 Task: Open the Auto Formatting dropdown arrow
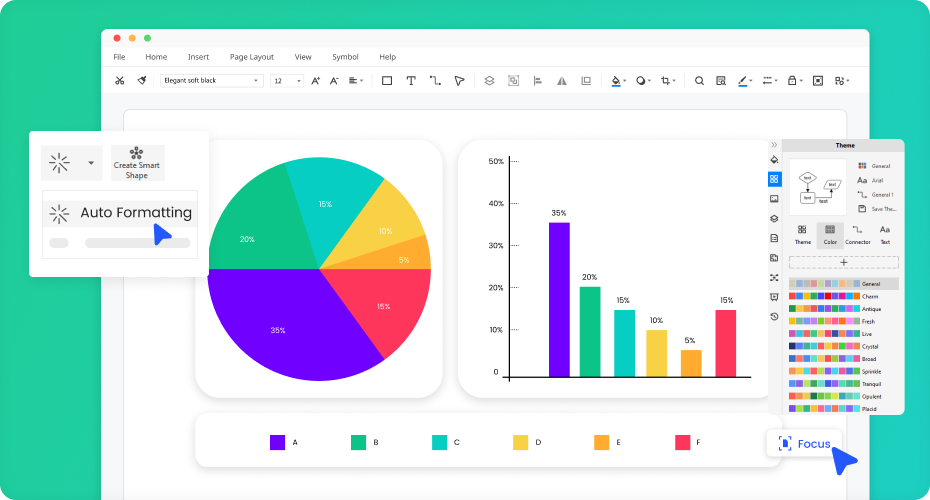pyautogui.click(x=91, y=162)
